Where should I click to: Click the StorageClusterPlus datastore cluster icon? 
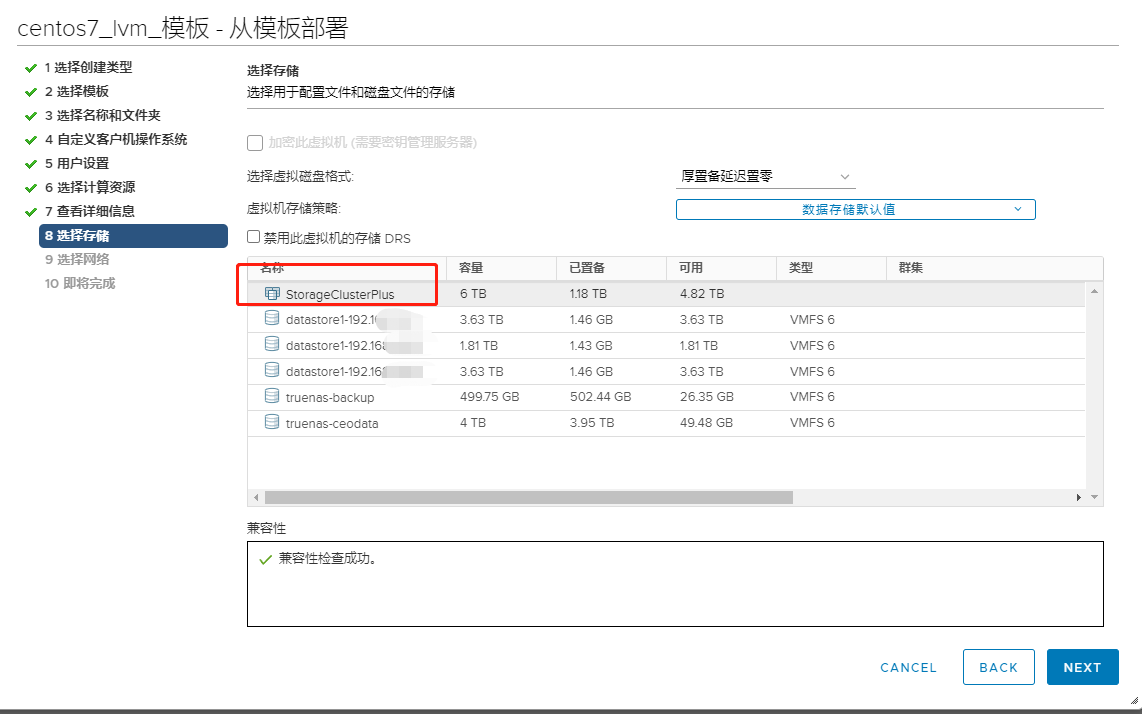[272, 294]
